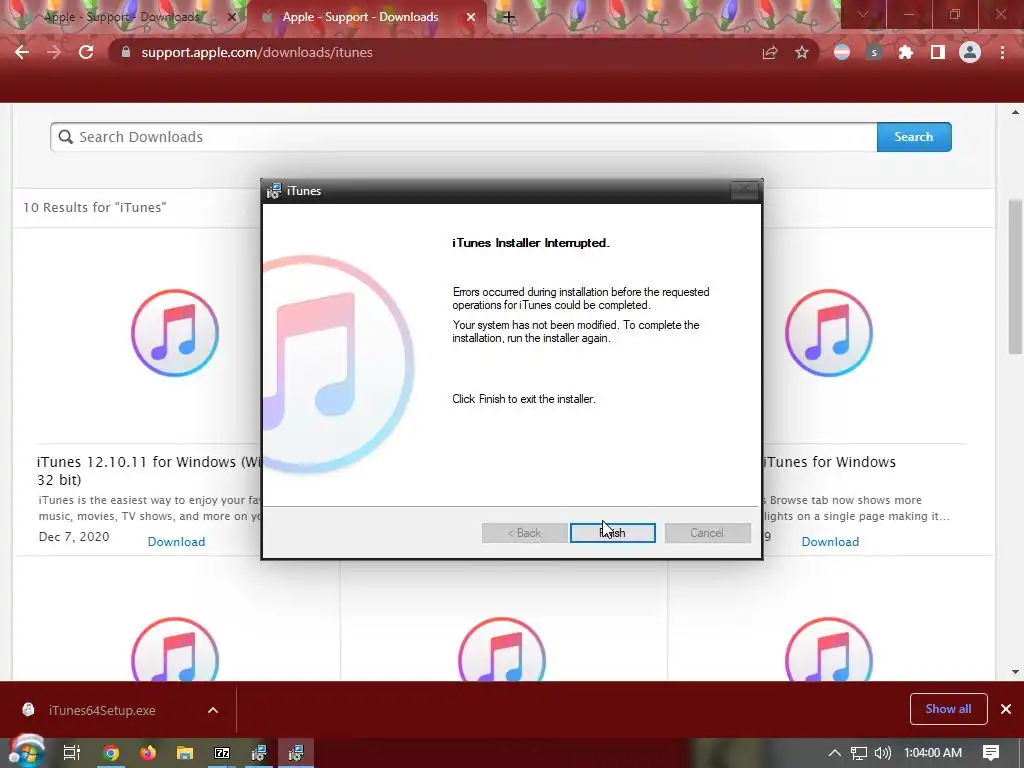This screenshot has width=1024, height=768.
Task: Click the "iTunes Installer Interrupted." heading
Action: (531, 243)
